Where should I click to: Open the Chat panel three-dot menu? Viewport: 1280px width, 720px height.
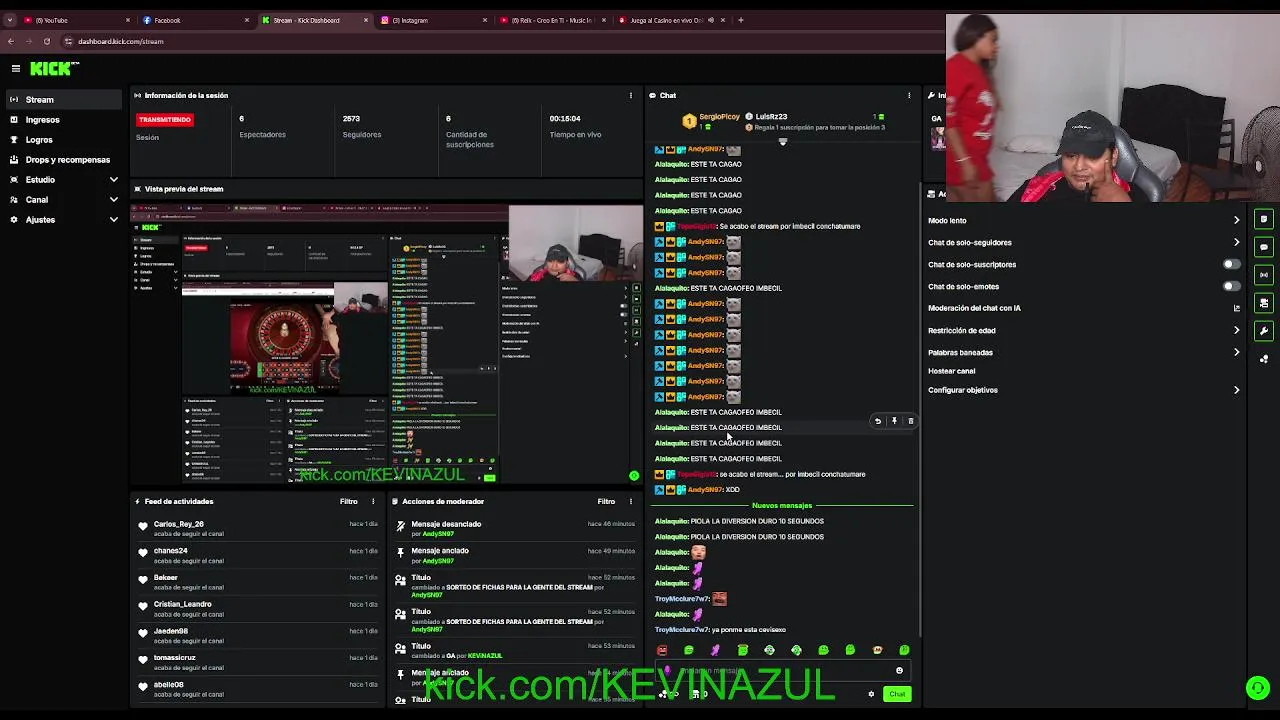click(x=909, y=95)
